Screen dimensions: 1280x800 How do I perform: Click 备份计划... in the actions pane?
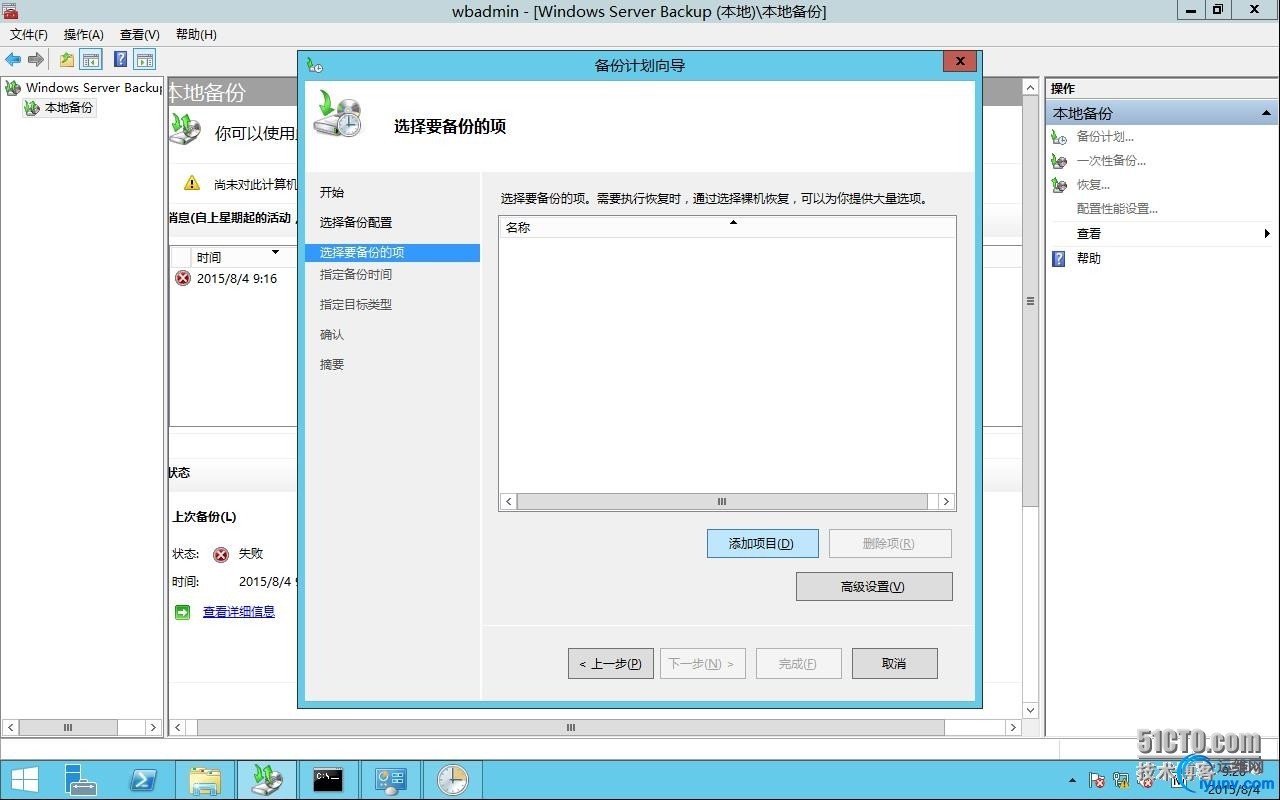1105,137
